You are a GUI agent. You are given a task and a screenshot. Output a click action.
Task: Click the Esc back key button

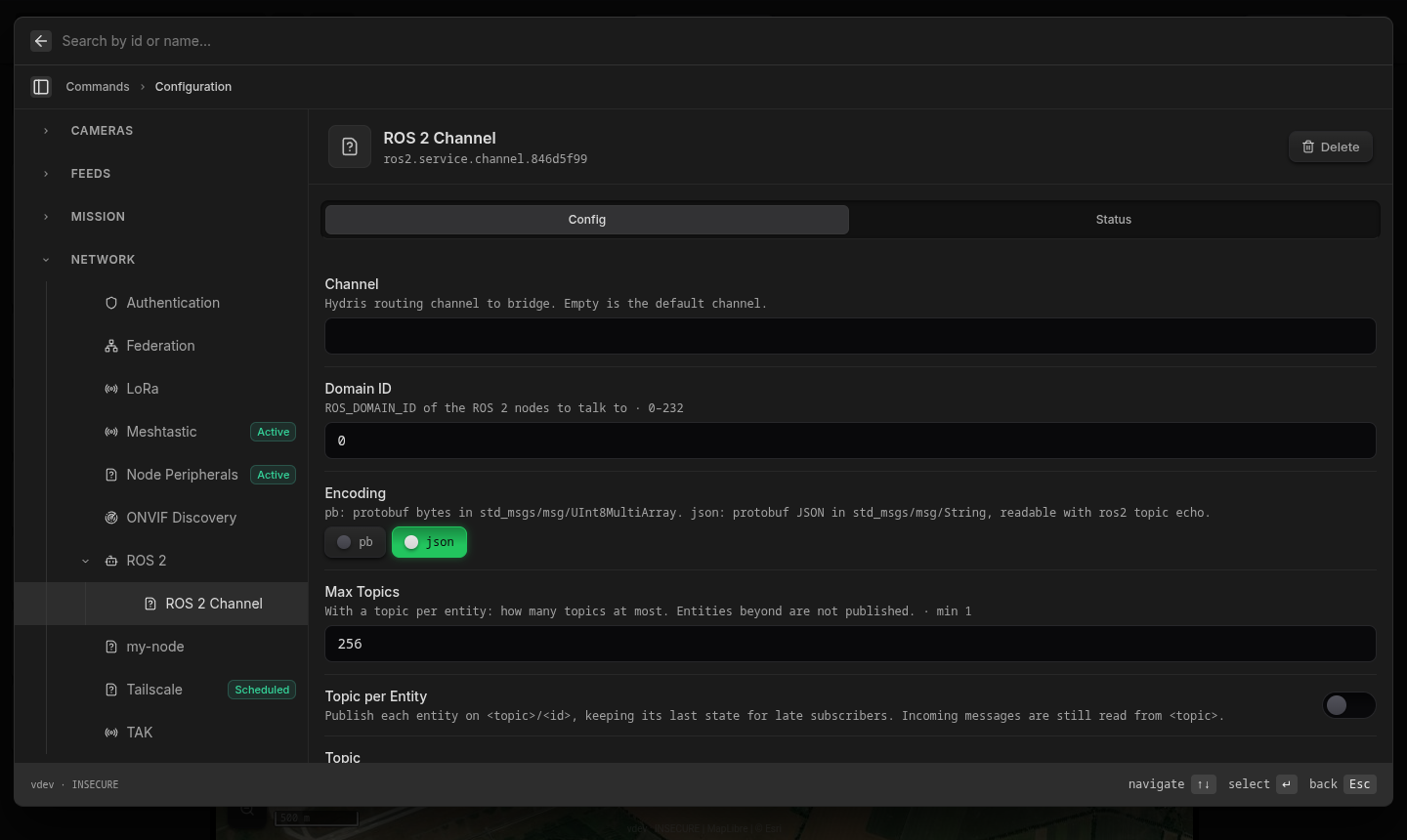tap(1359, 784)
